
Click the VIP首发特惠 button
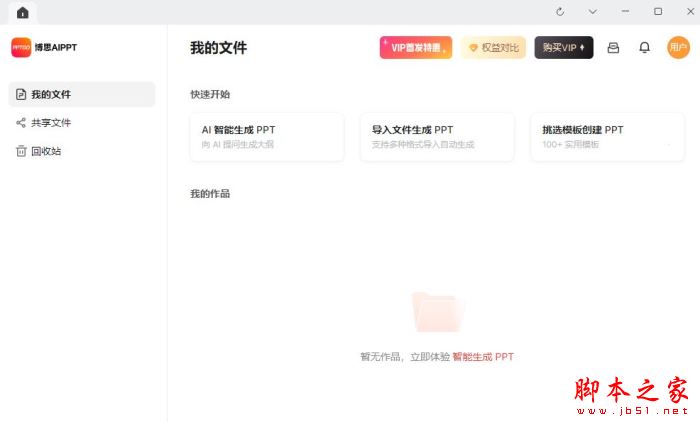click(416, 47)
